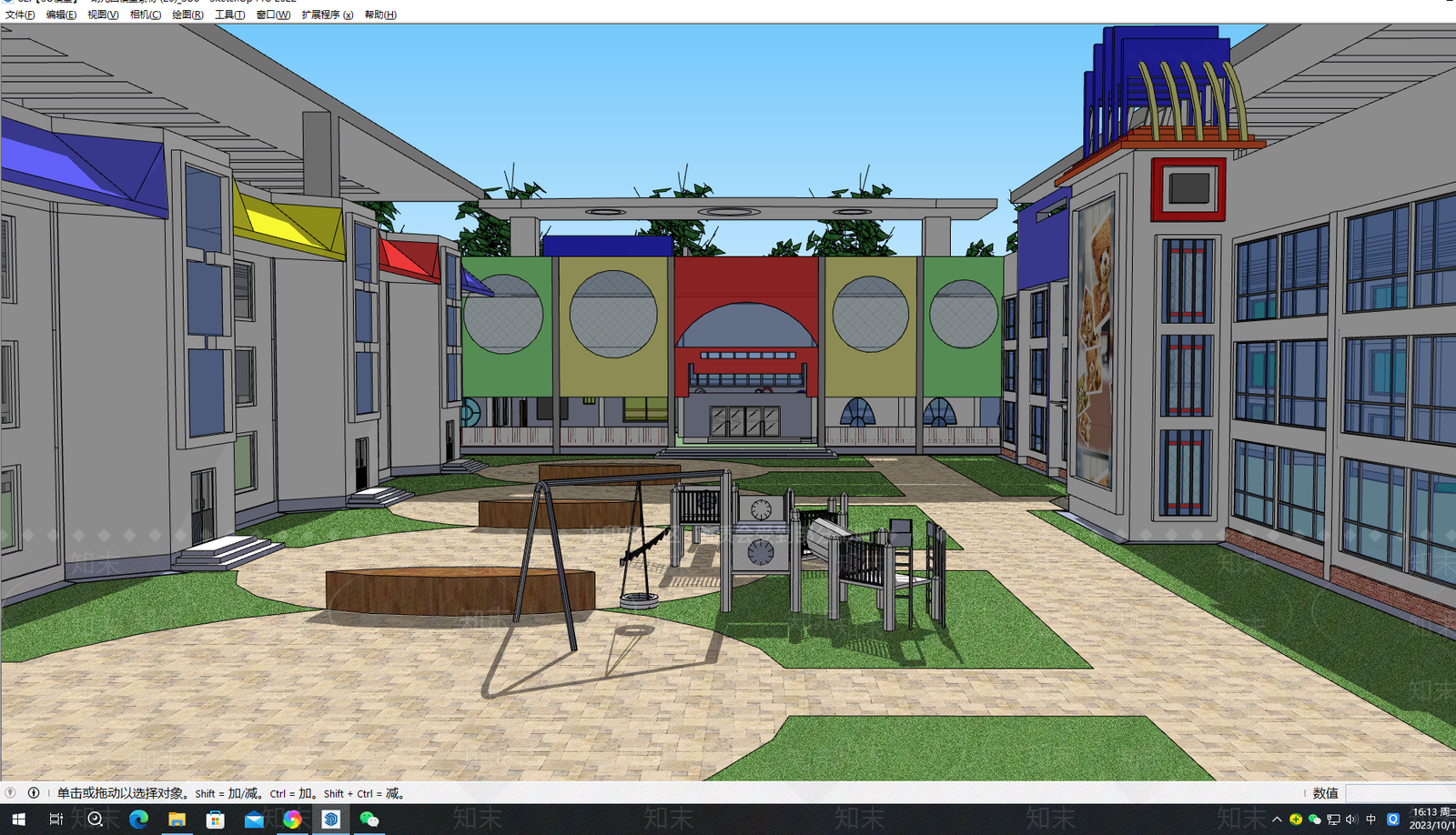Toggle the 中 input method indicator
This screenshot has width=1456, height=835.
coord(1371,820)
